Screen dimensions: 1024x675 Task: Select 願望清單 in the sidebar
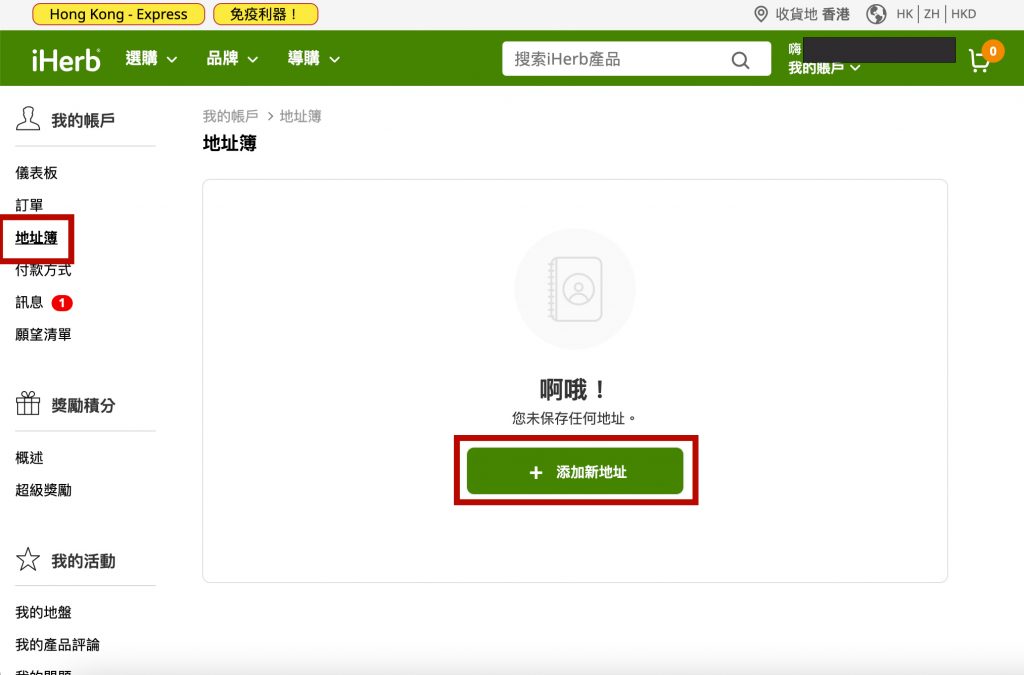pos(43,335)
